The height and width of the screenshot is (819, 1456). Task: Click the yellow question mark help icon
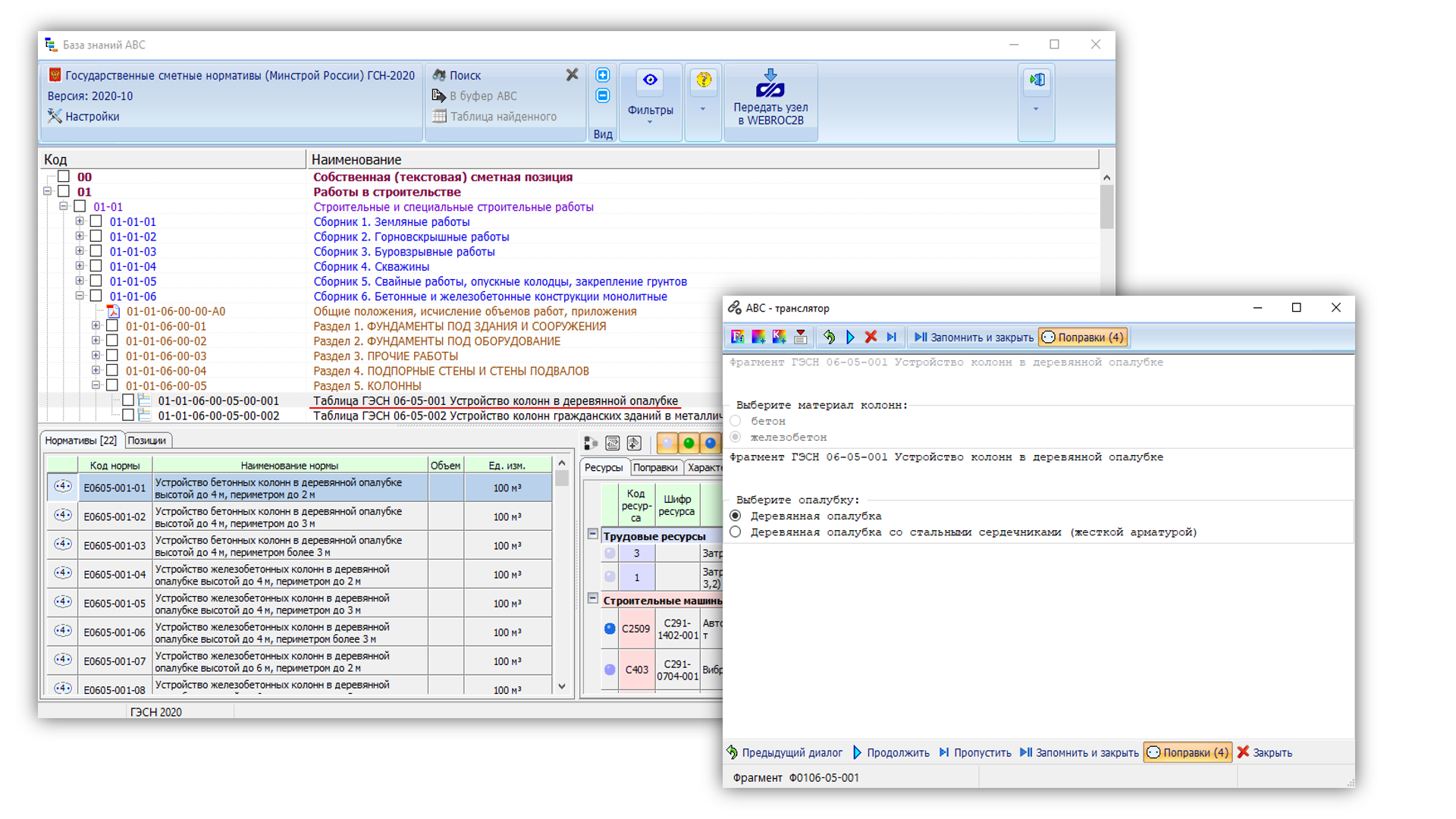(703, 80)
